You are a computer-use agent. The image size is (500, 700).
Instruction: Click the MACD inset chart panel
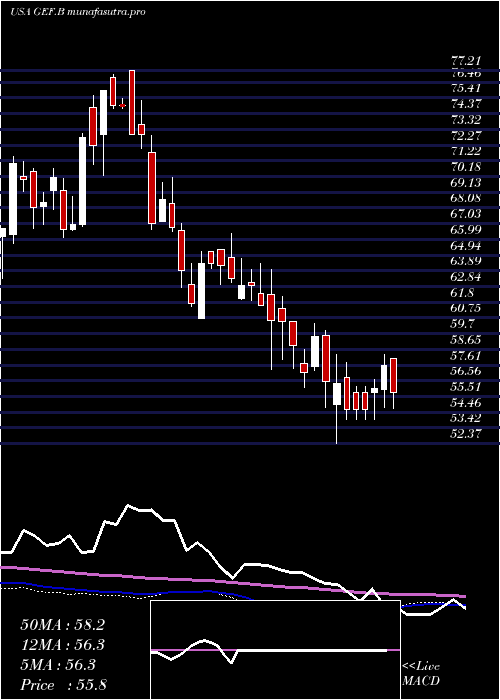tap(275, 650)
